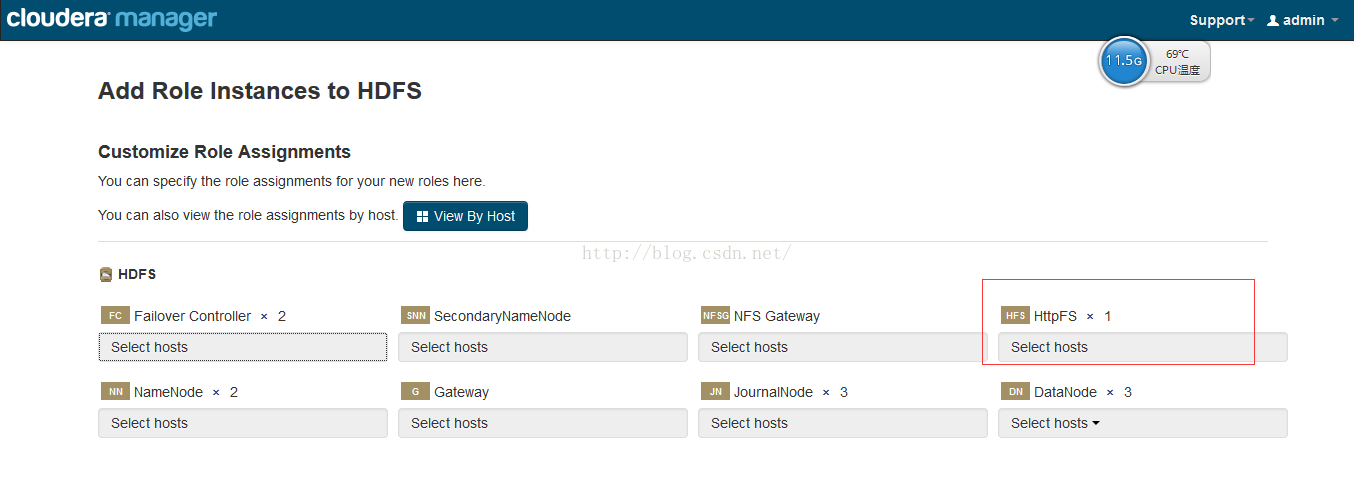The width and height of the screenshot is (1354, 485).
Task: Click the HFS HttpFS badge
Action: [1015, 316]
